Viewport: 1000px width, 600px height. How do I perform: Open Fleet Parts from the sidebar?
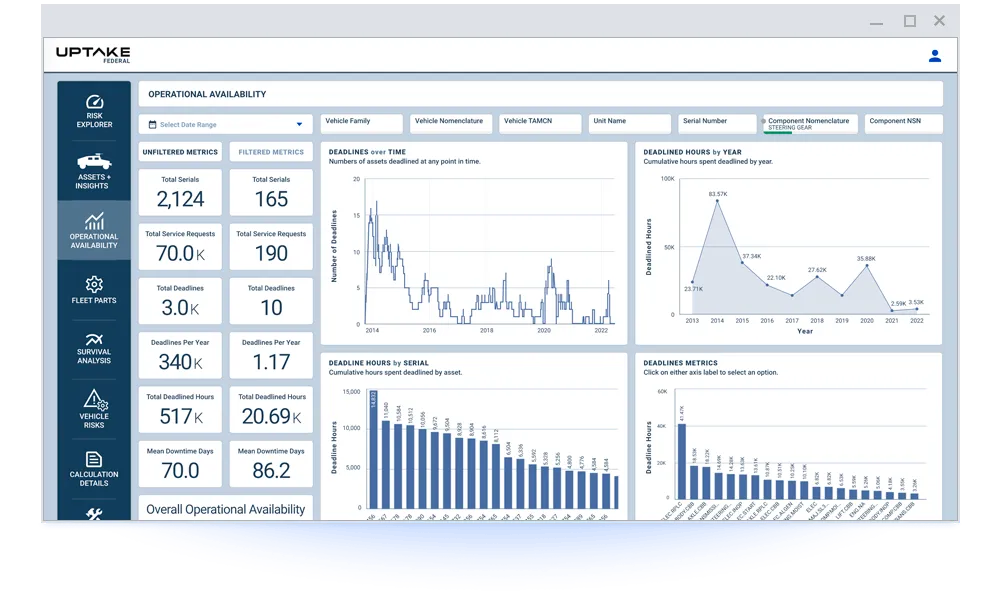coord(93,290)
